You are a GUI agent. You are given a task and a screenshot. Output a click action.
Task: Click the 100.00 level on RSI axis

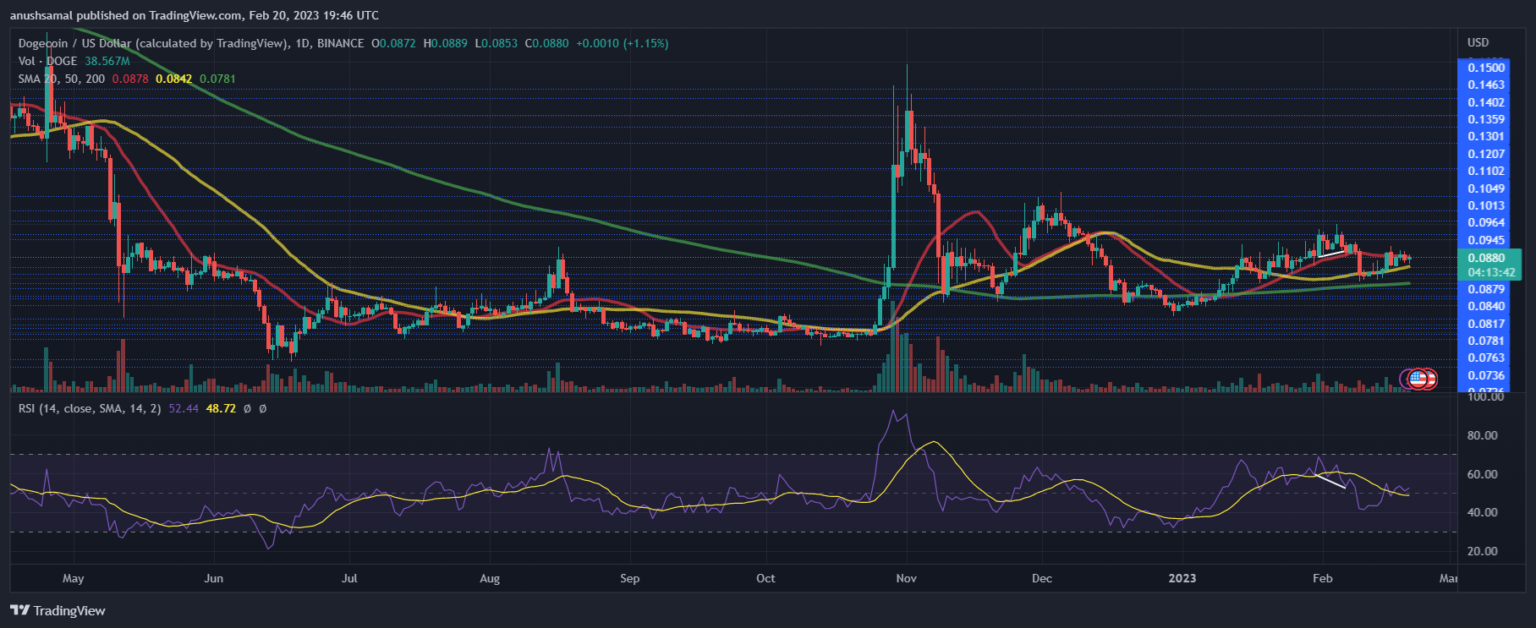coord(1485,397)
